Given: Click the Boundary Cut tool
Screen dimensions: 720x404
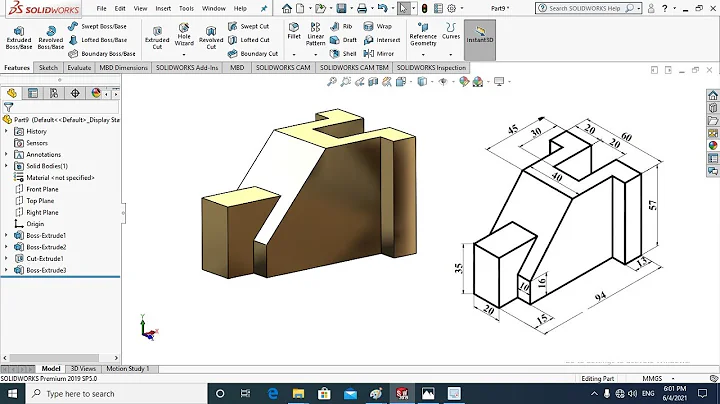Looking at the screenshot, I should coord(253,54).
